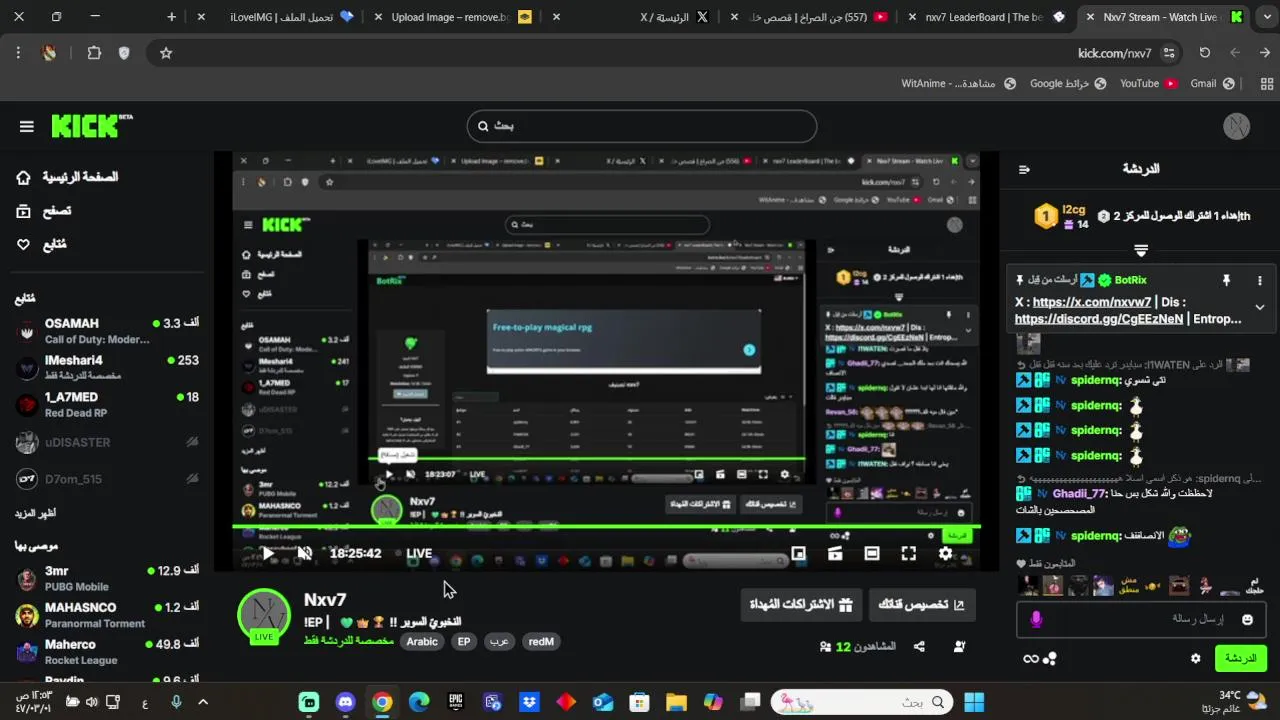The width and height of the screenshot is (1280, 720).
Task: Enable picture-in-picture mode
Action: point(798,553)
